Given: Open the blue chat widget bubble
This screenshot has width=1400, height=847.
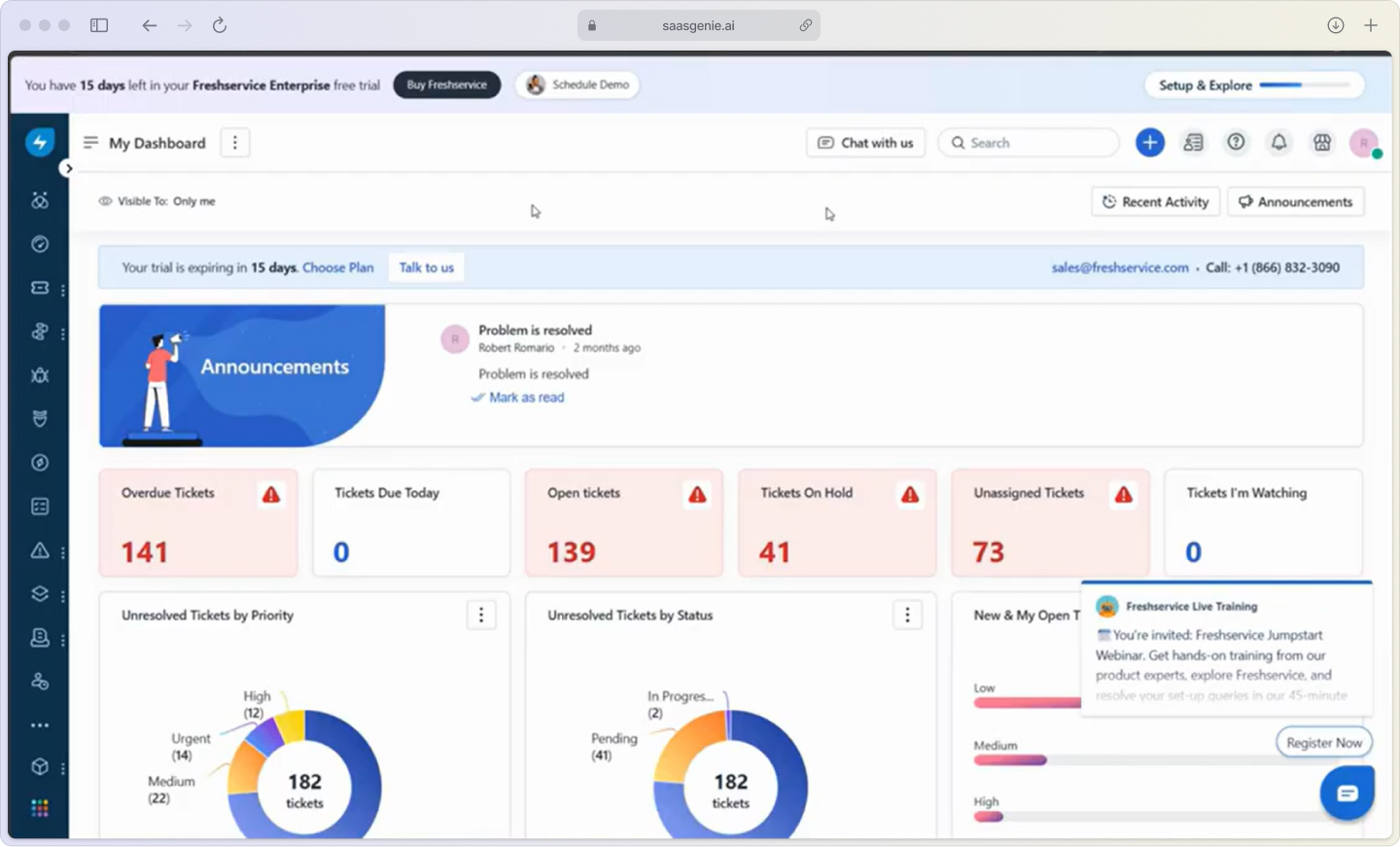Looking at the screenshot, I should pyautogui.click(x=1347, y=794).
